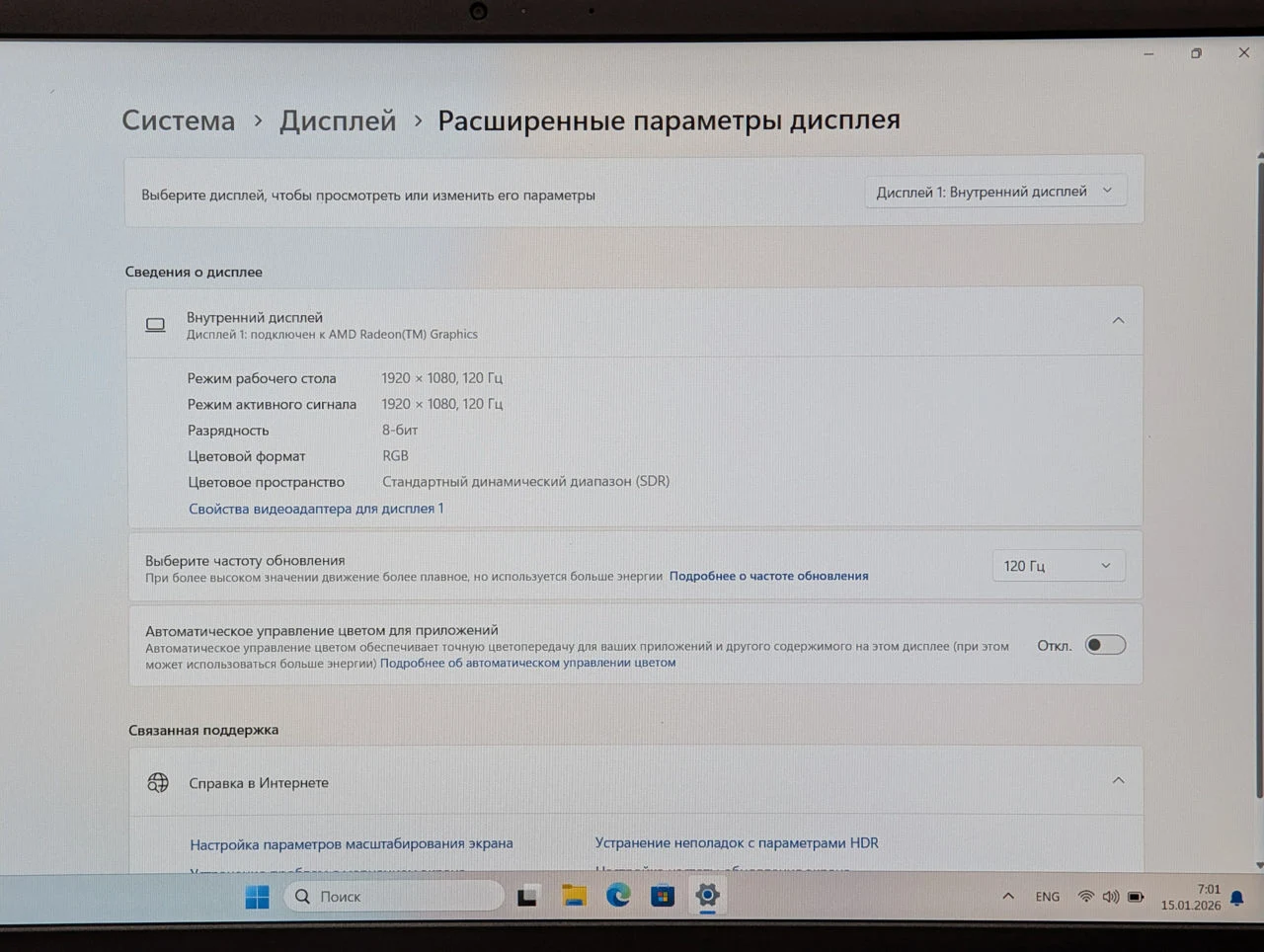Click the globe icon beside Справка в Интернете
The image size is (1264, 952).
pyautogui.click(x=158, y=783)
